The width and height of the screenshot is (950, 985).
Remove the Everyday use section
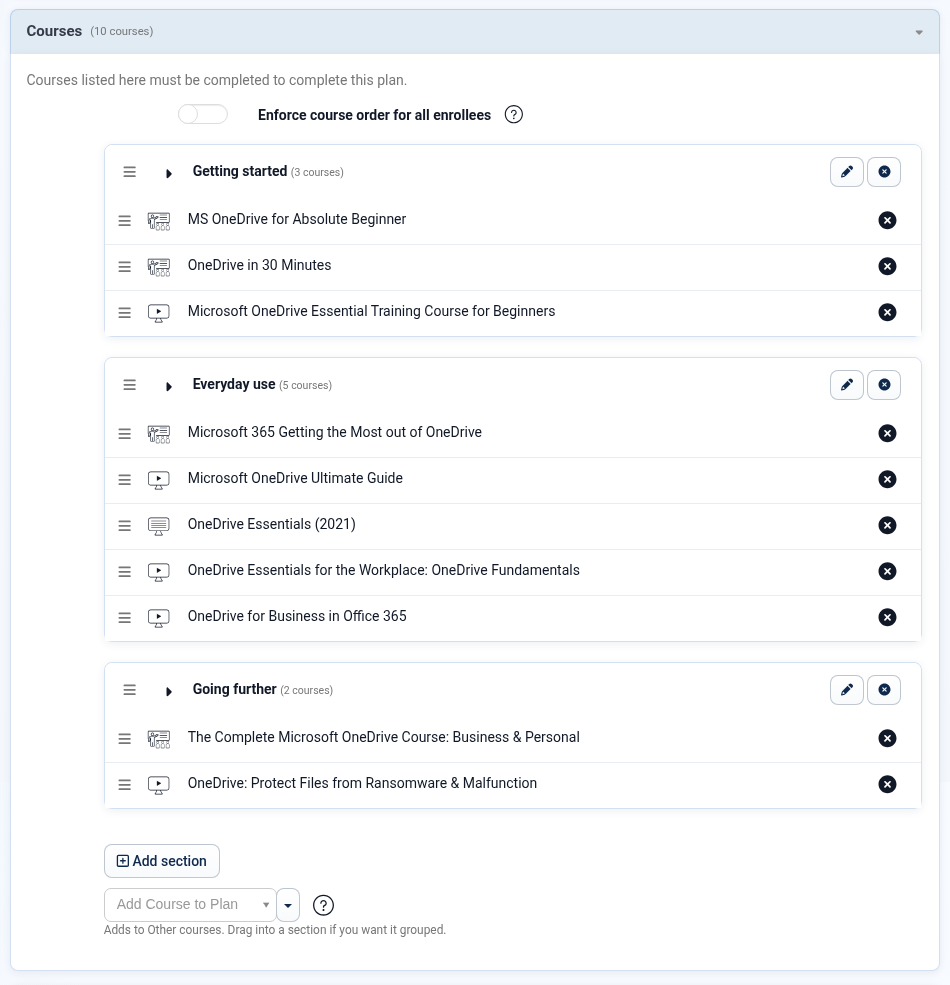tap(883, 385)
